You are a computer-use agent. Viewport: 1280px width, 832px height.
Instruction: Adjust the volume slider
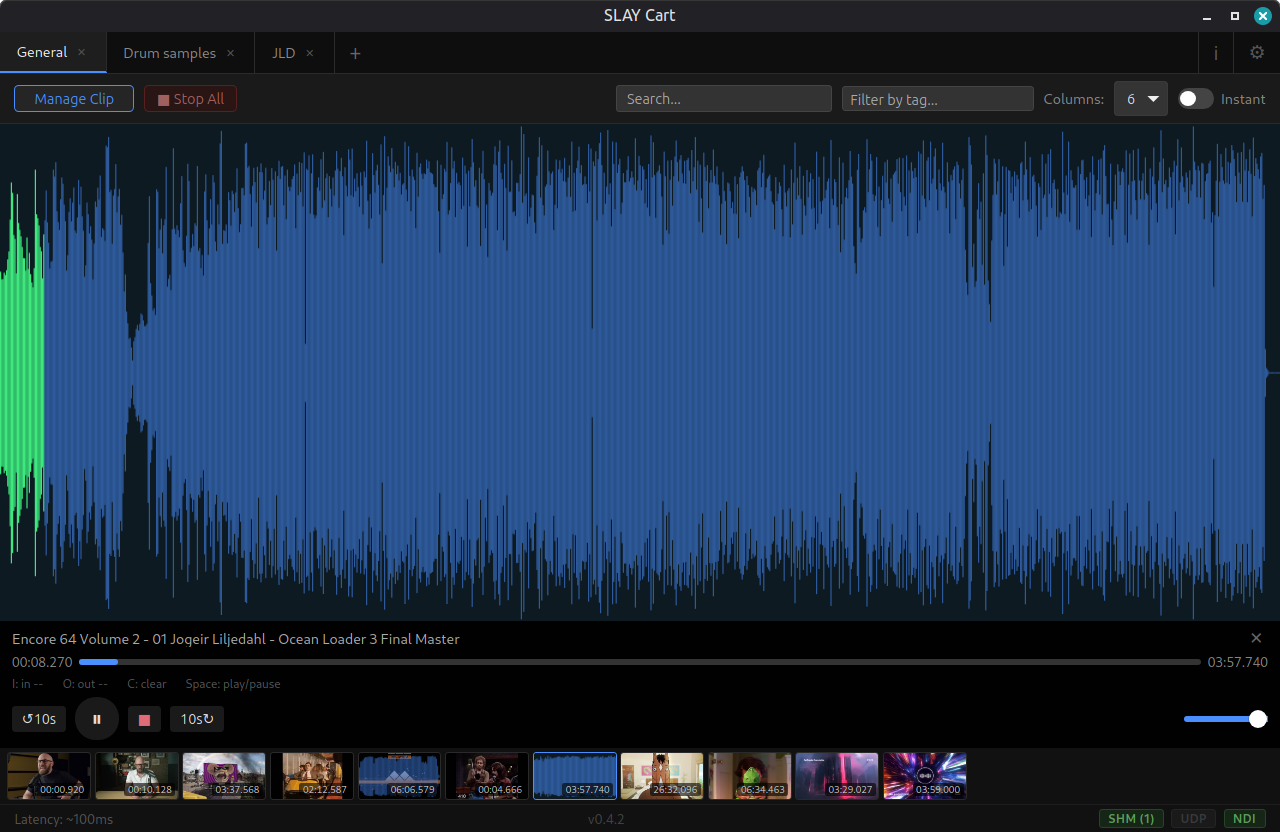(1225, 719)
